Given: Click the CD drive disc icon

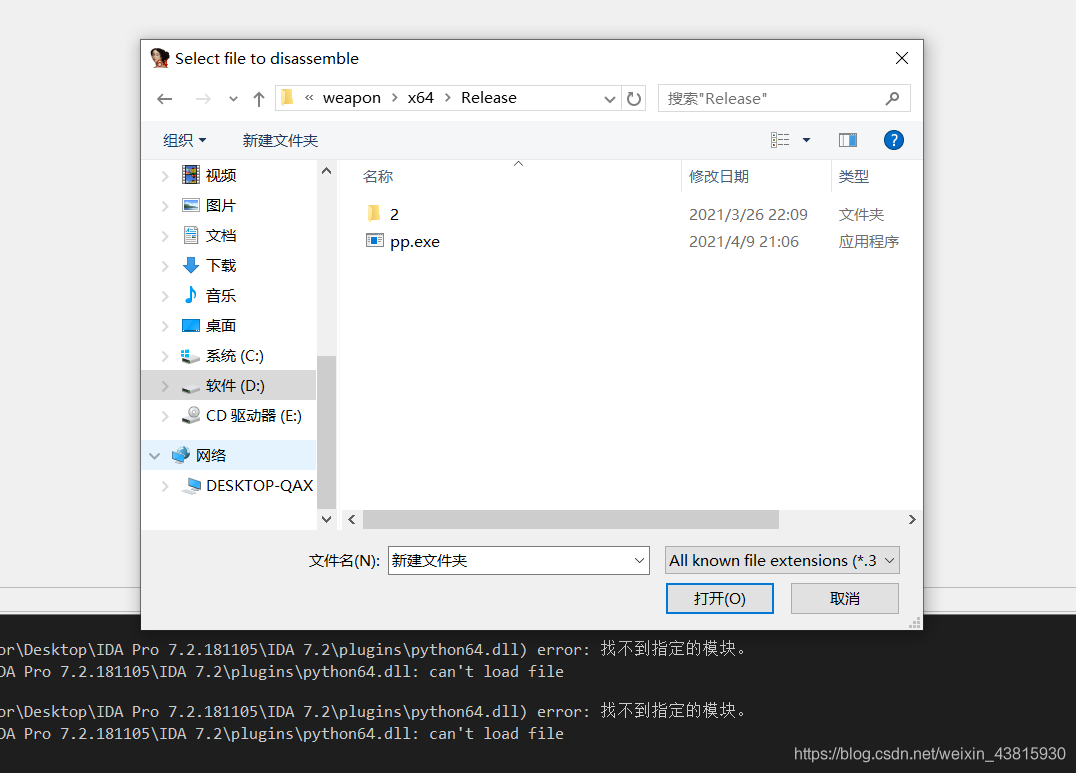Looking at the screenshot, I should (x=191, y=415).
